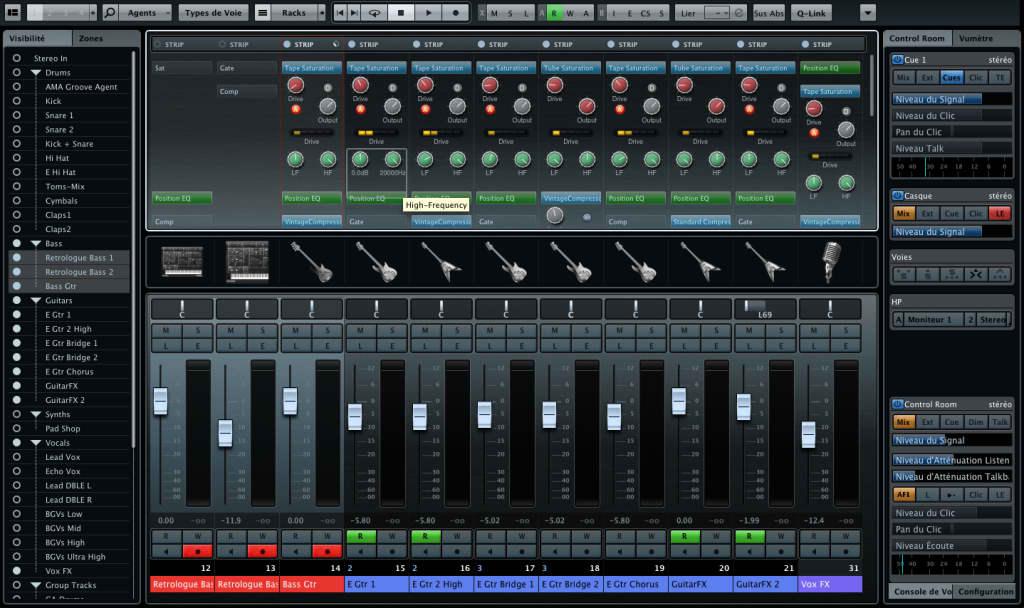The image size is (1024, 608).
Task: Switch to the Zones tab
Action: pyautogui.click(x=91, y=38)
